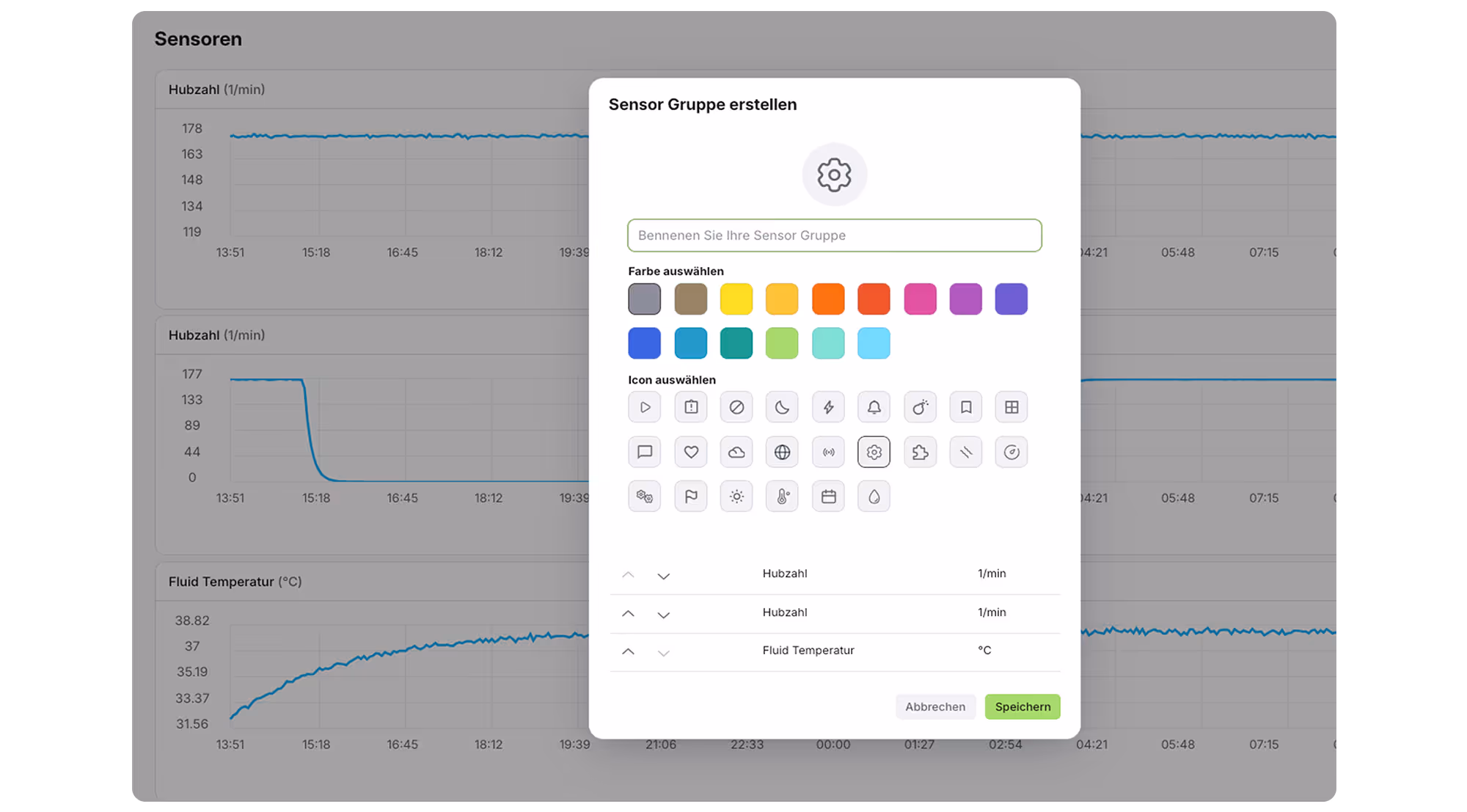Select the royal blue color swatch
The image size is (1467, 812).
pos(644,343)
